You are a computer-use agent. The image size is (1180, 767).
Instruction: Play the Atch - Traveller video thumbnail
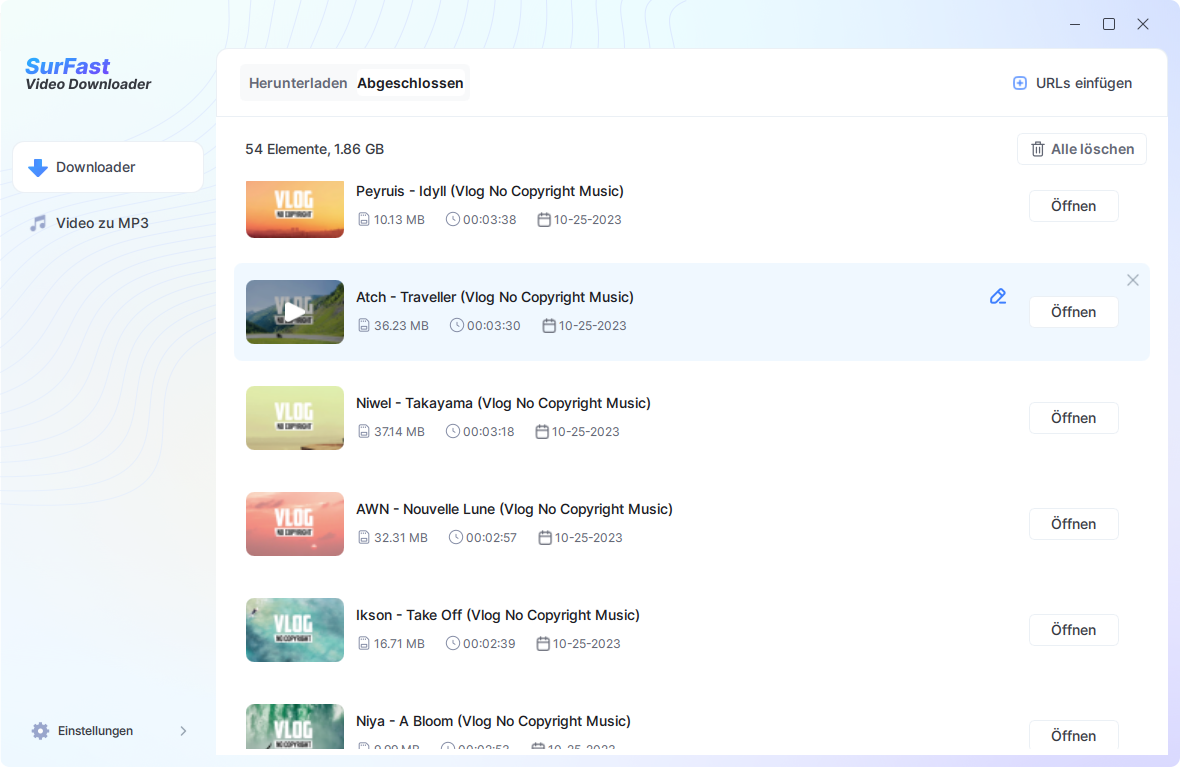tap(295, 312)
